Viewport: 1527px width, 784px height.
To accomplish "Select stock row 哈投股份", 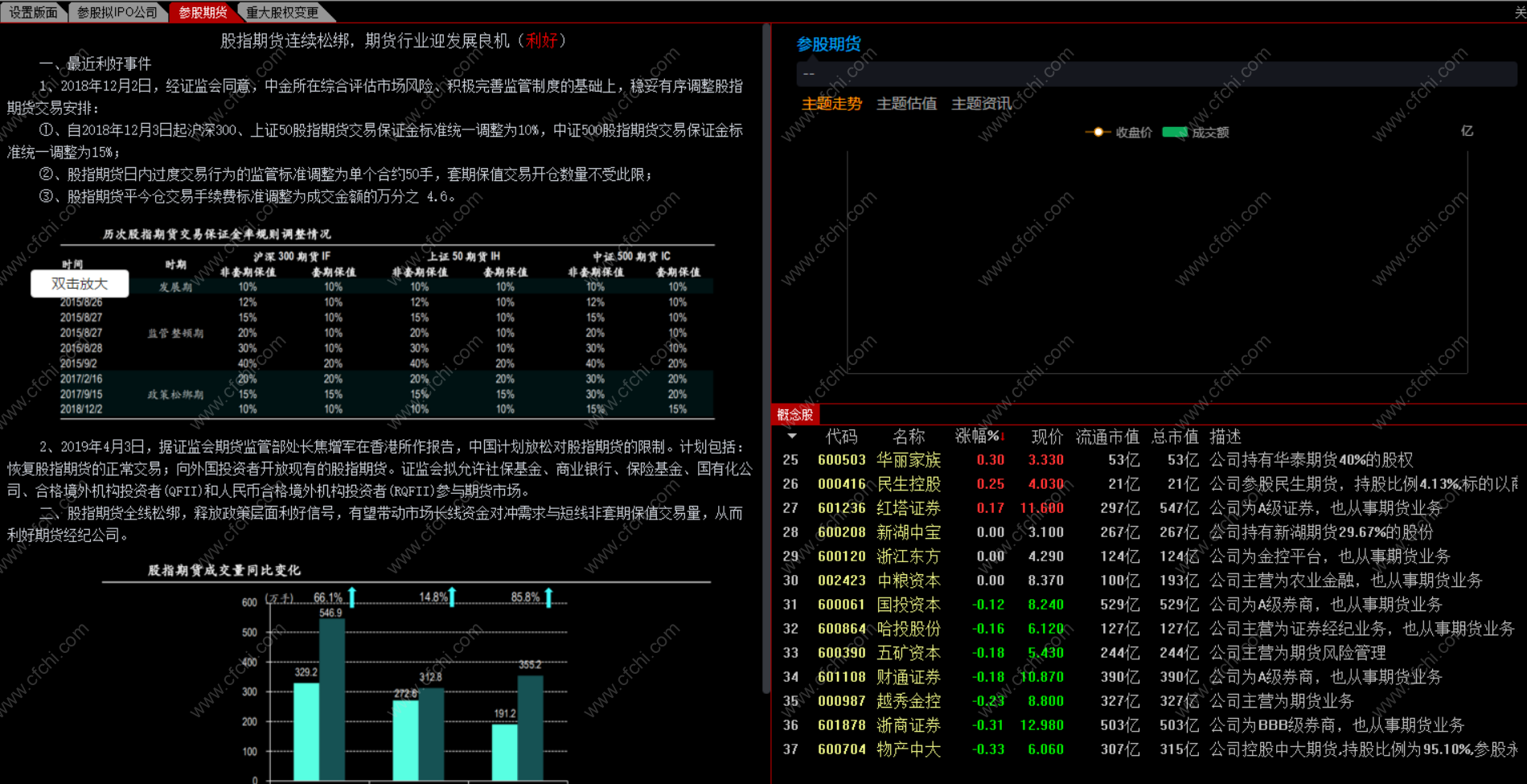I will pyautogui.click(x=1150, y=629).
